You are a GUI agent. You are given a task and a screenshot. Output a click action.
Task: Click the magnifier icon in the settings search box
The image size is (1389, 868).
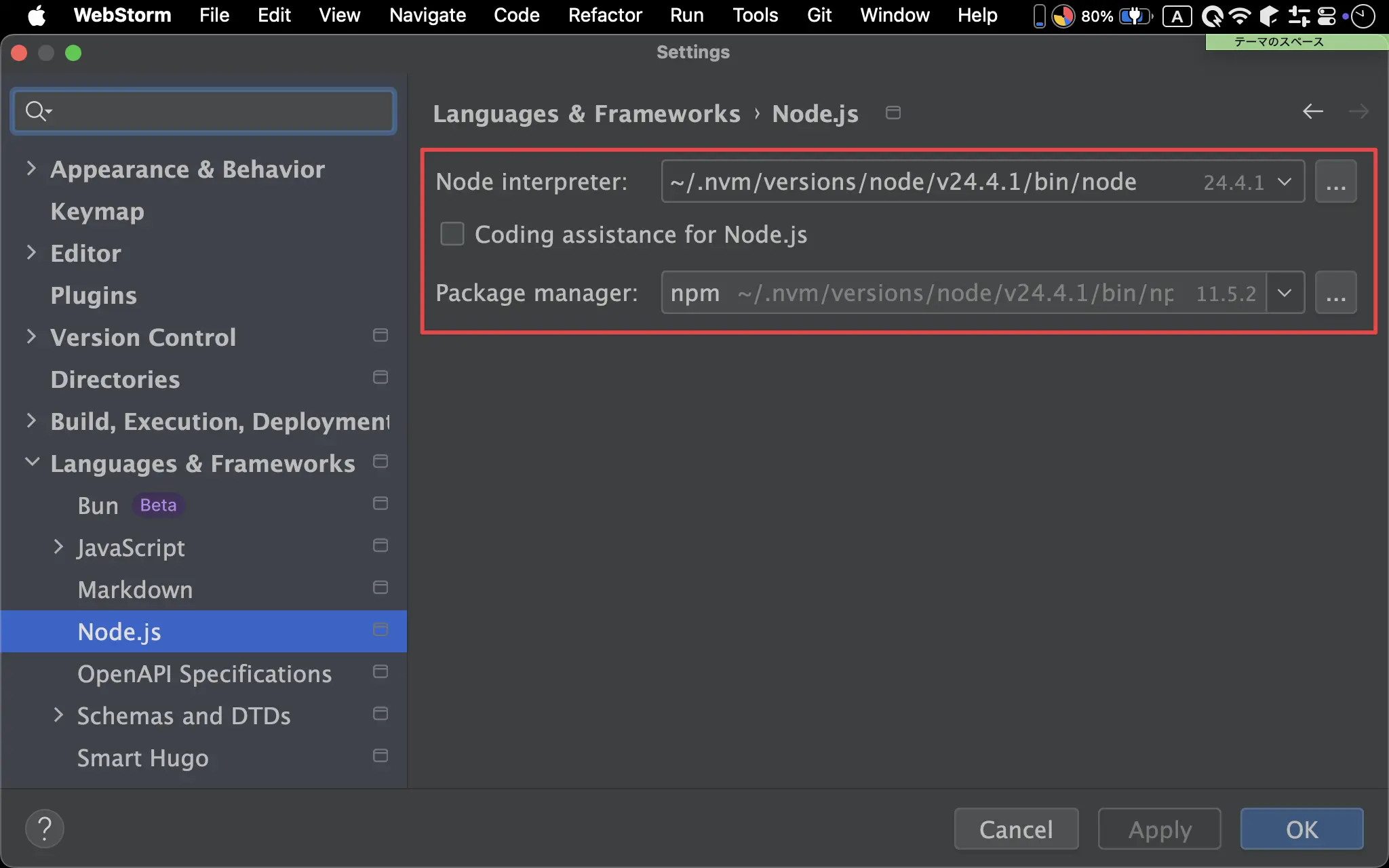[38, 111]
